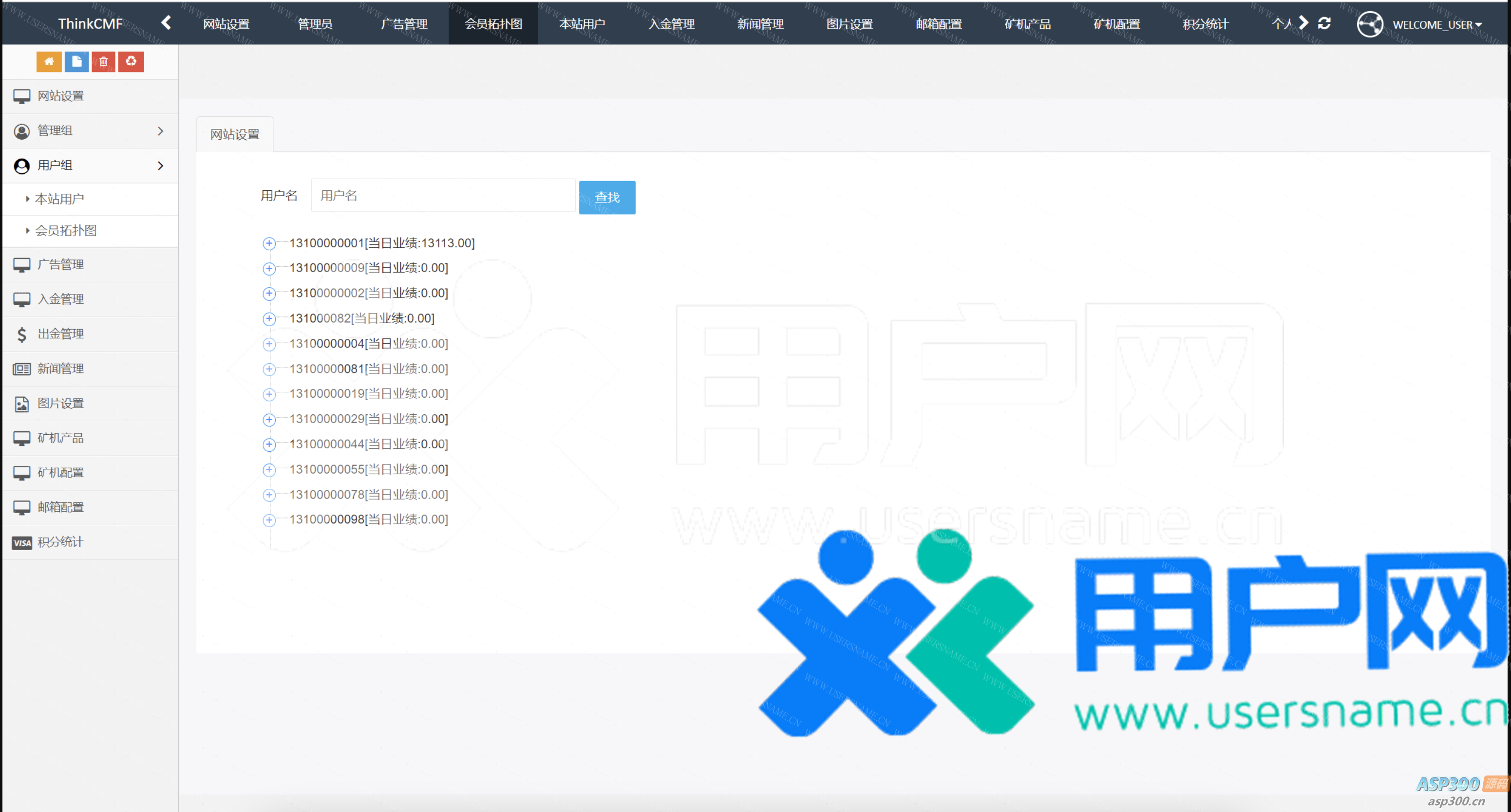Open the 入金管理 top tab
The image size is (1511, 812).
pyautogui.click(x=671, y=24)
